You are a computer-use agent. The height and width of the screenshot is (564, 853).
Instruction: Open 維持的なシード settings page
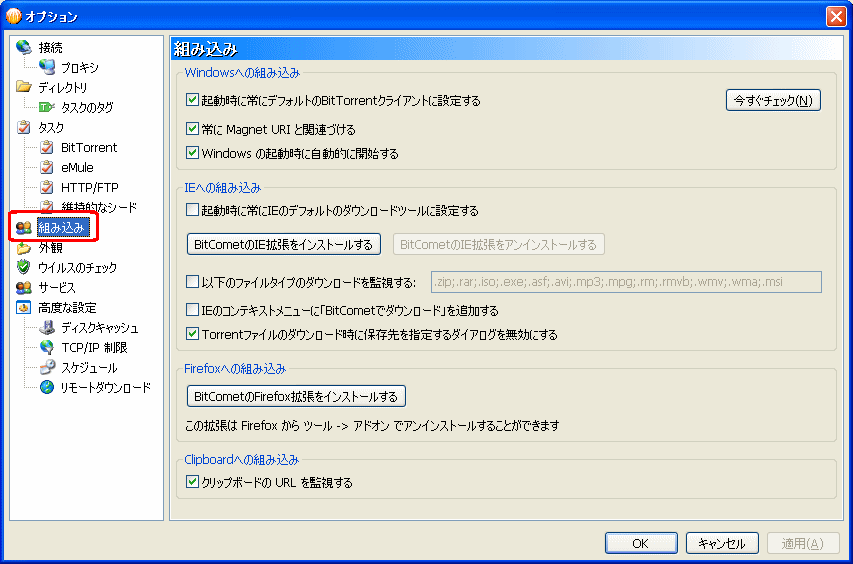tap(99, 207)
